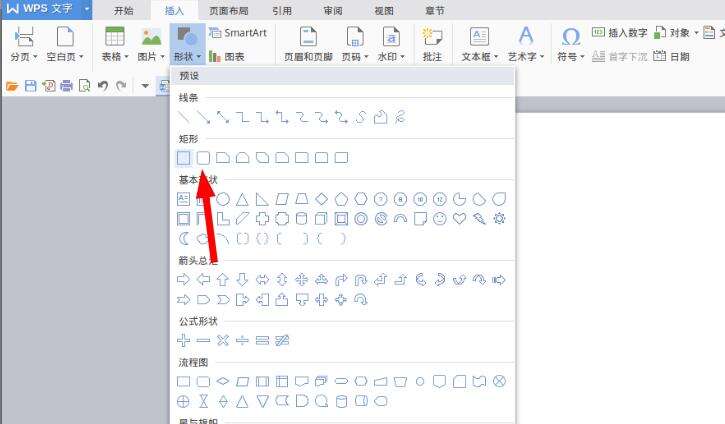Insert a 日期 date

[671, 56]
